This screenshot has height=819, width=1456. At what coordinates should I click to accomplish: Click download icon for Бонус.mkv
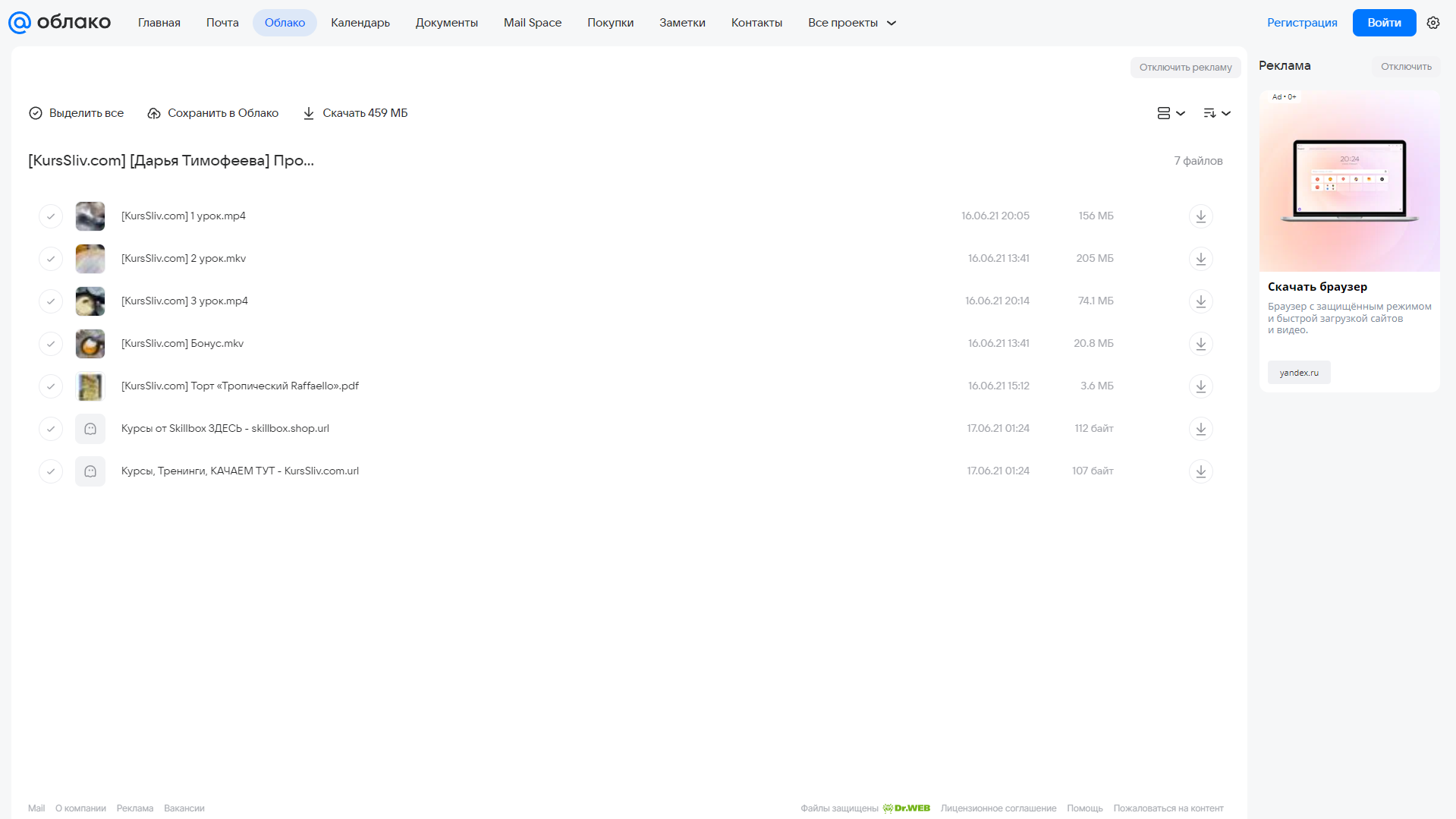tap(1200, 344)
